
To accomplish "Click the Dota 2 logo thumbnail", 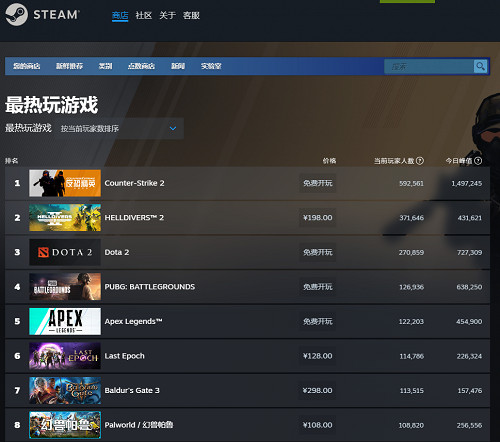I will click(65, 252).
